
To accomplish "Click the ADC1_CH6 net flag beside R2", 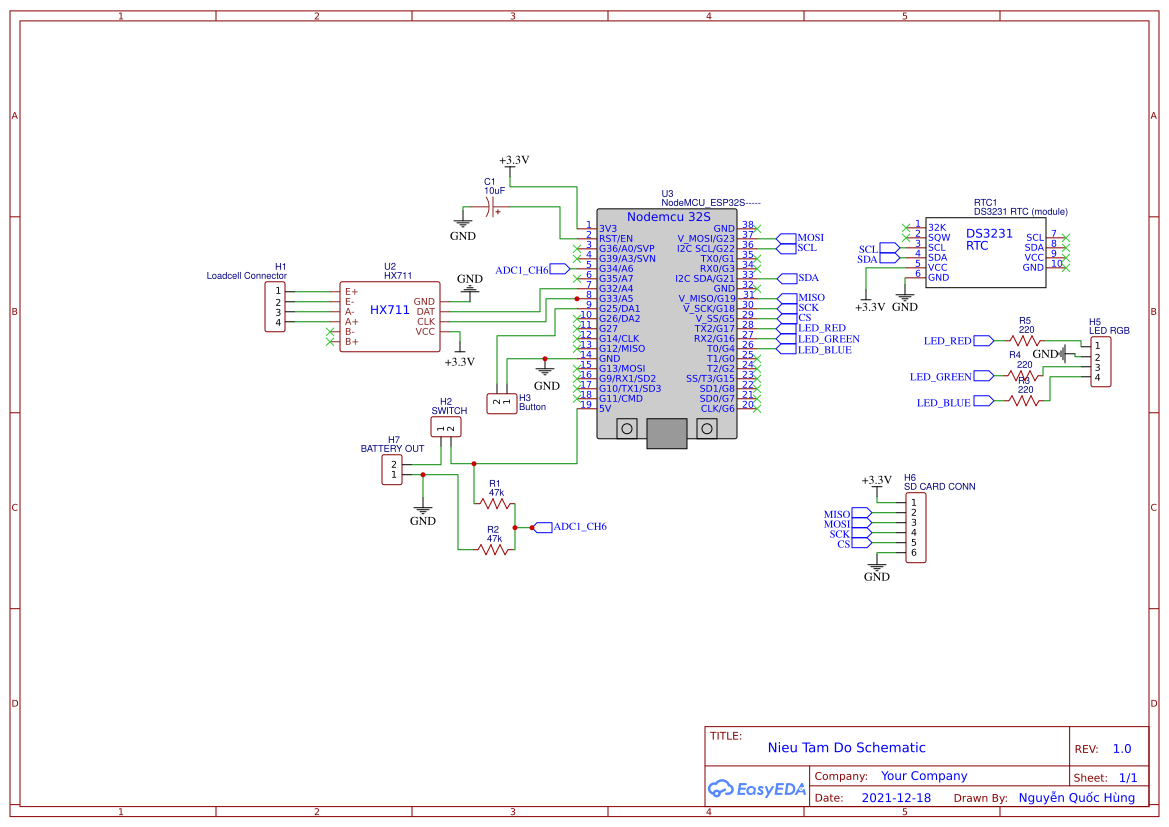I will 570,526.
